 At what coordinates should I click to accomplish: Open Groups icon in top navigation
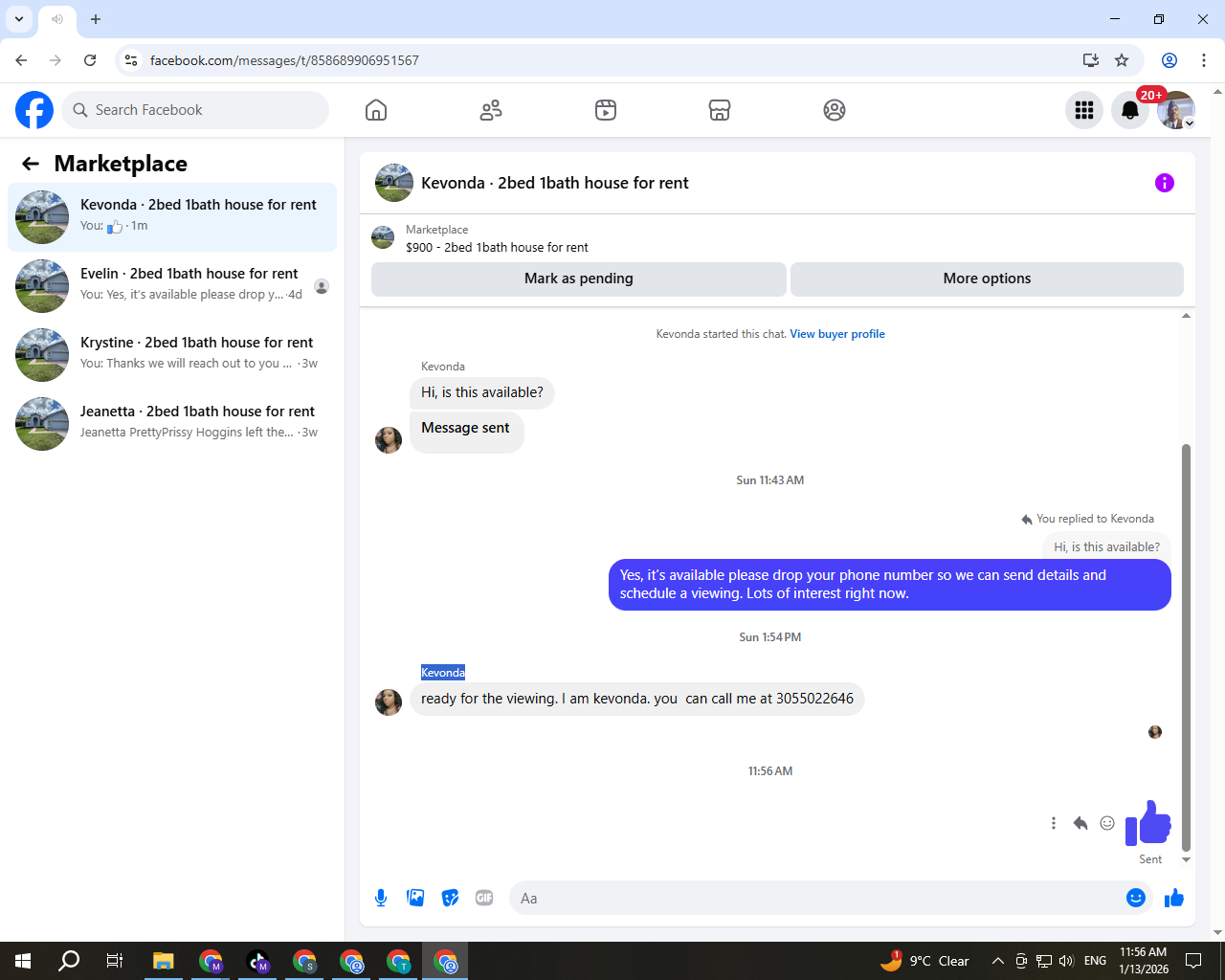click(835, 110)
